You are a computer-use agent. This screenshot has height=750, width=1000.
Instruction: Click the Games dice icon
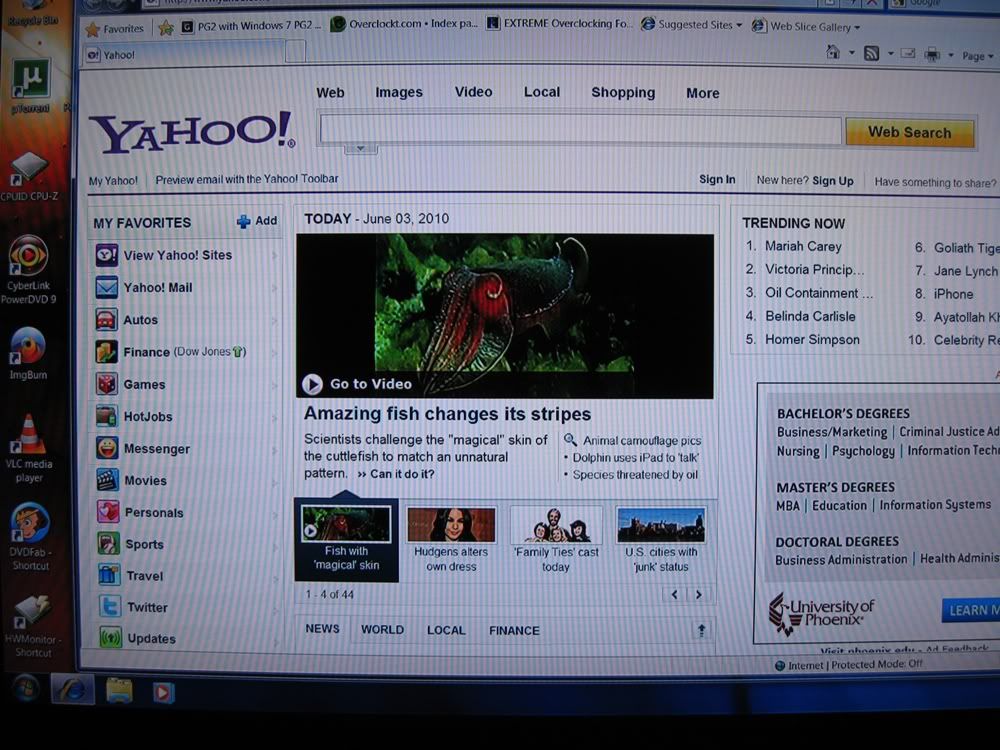(x=107, y=385)
